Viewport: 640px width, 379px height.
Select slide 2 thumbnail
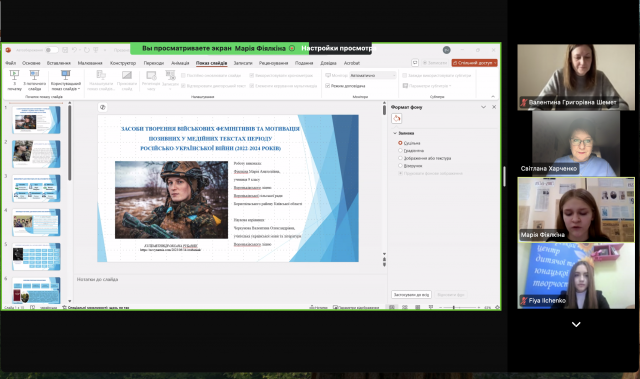click(36, 154)
